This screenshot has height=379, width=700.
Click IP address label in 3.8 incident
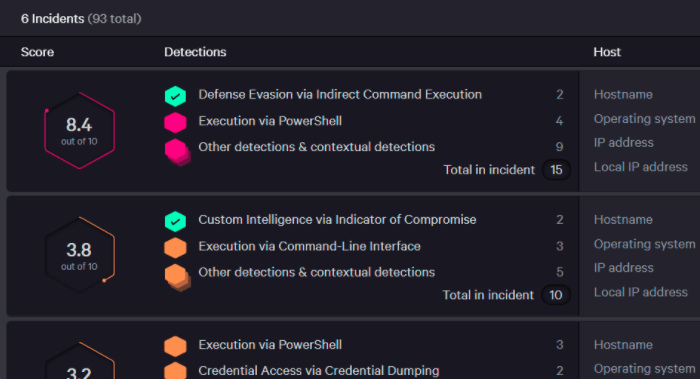[624, 268]
